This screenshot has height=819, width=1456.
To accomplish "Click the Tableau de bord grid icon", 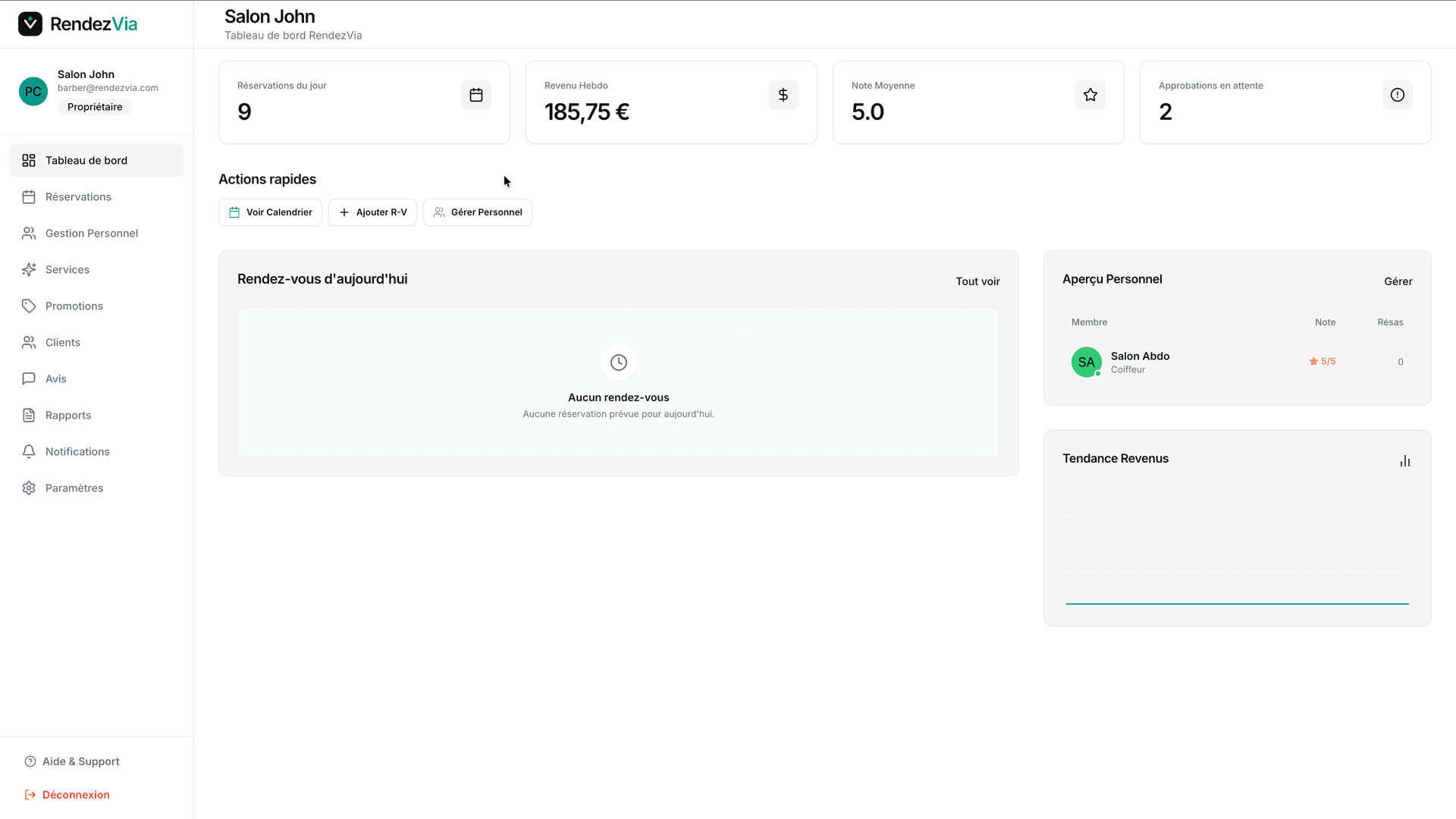I will (x=29, y=161).
